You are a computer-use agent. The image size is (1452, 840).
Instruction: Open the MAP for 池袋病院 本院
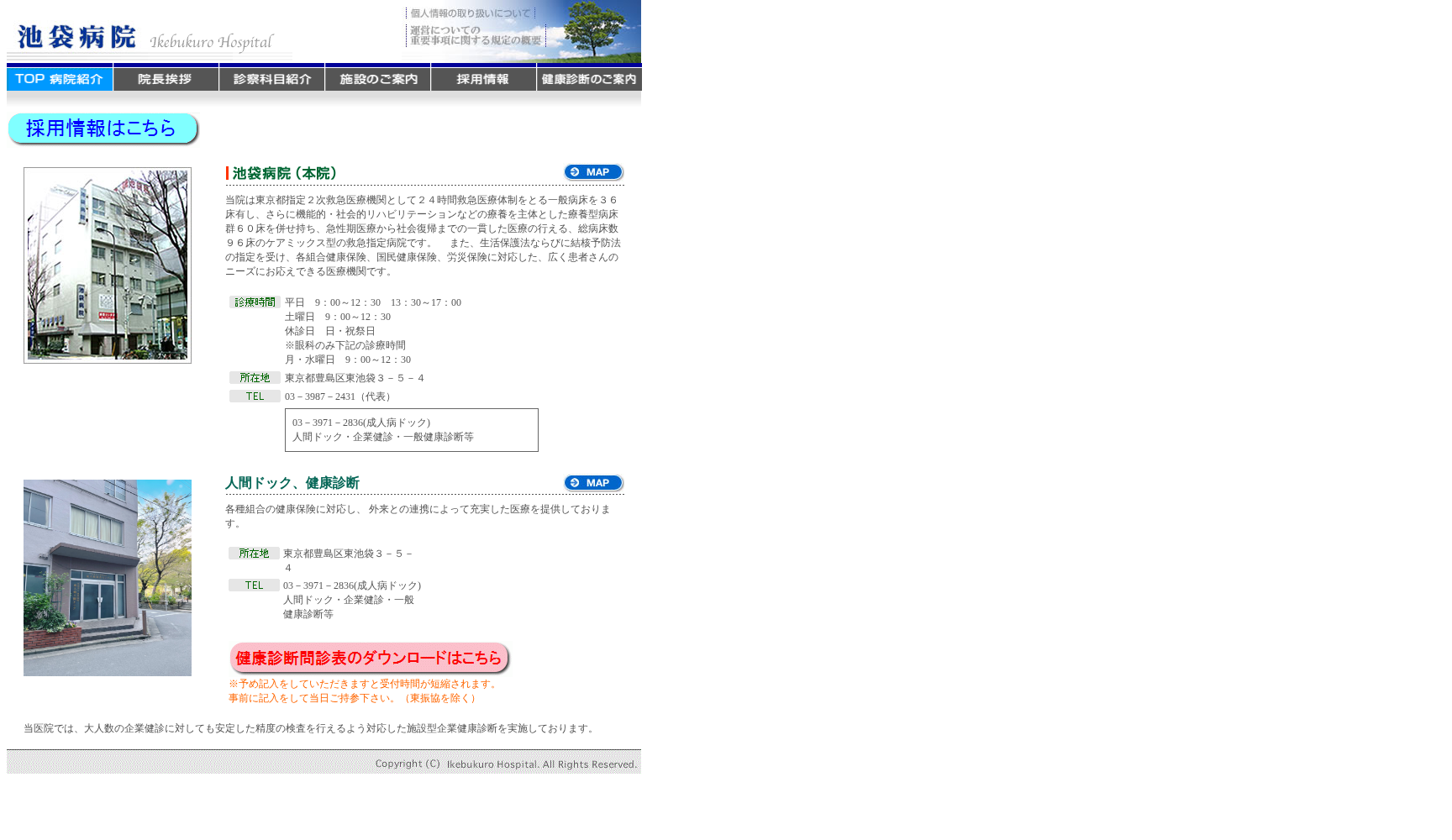592,171
